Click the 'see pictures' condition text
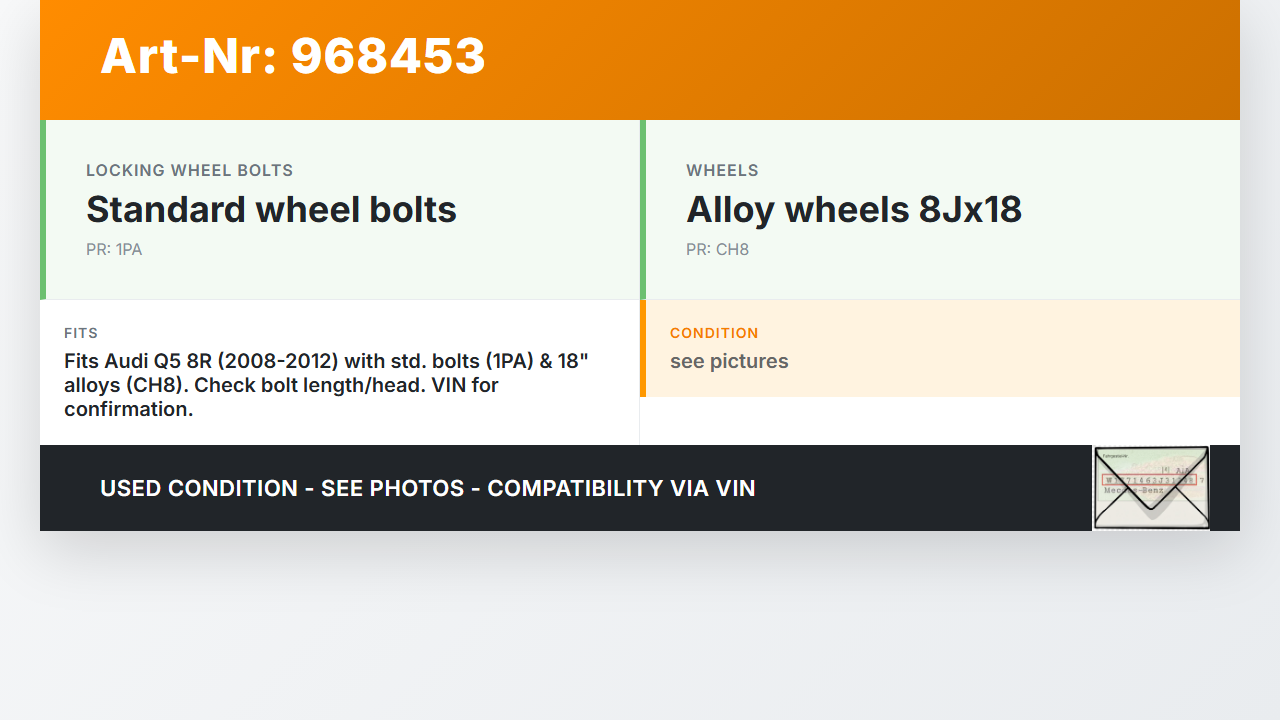 (x=729, y=361)
